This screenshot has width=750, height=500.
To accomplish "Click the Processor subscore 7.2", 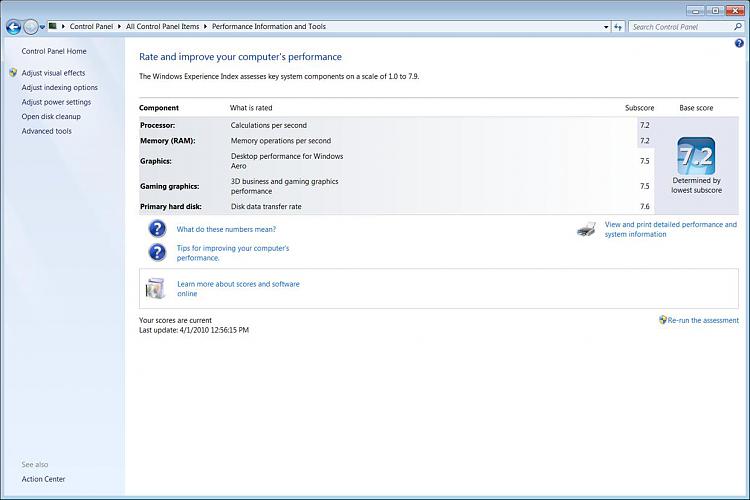I will 645,125.
